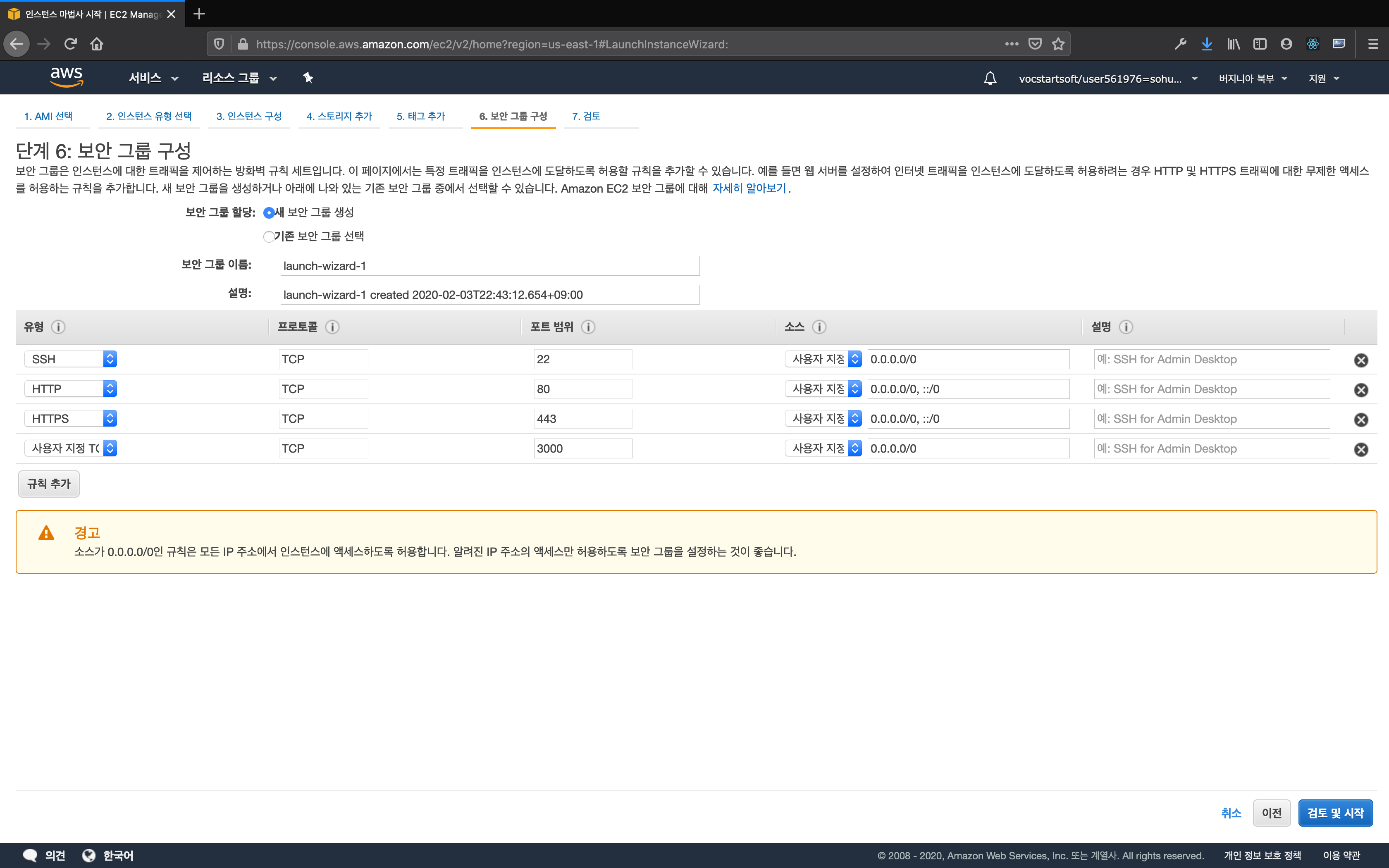Click the 규칙 추가 button
The width and height of the screenshot is (1389, 868).
49,484
